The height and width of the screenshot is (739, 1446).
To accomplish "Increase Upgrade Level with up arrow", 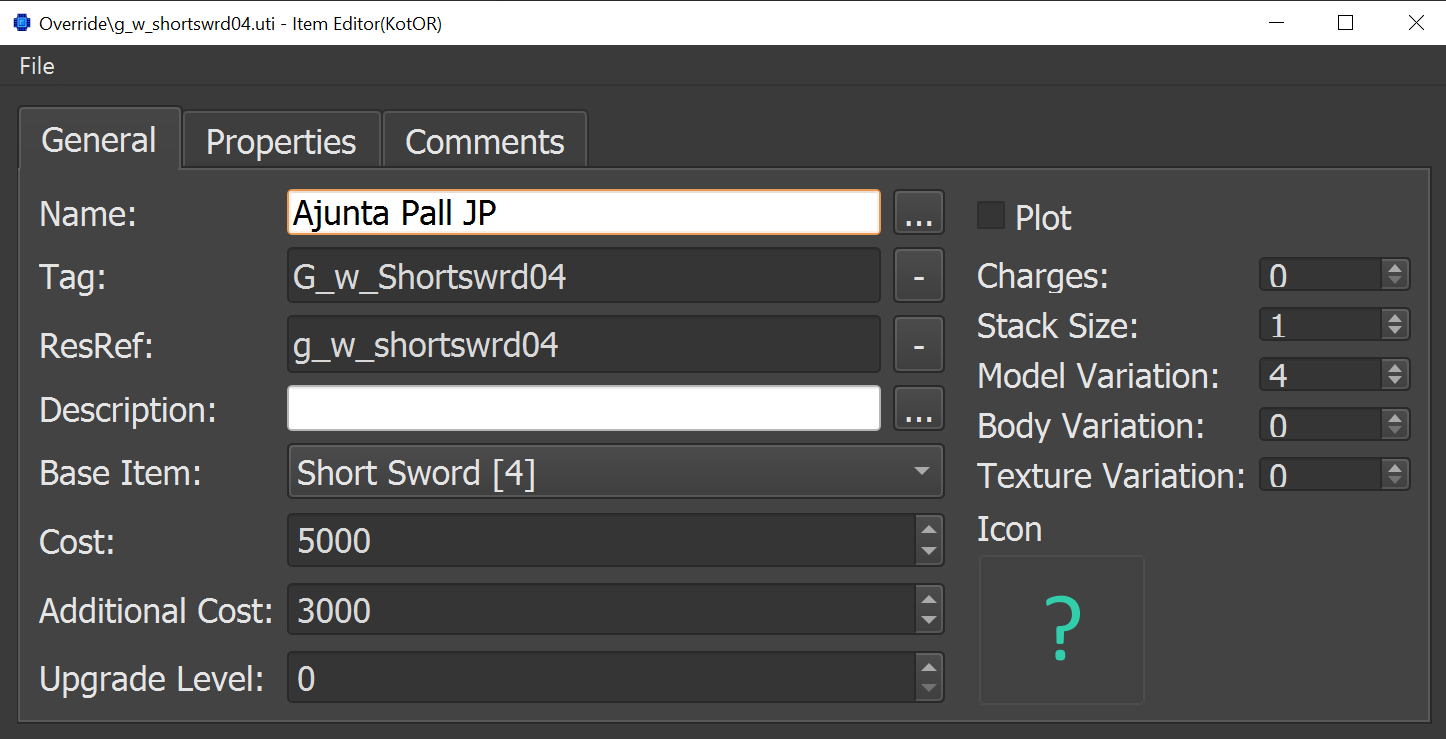I will tap(929, 669).
